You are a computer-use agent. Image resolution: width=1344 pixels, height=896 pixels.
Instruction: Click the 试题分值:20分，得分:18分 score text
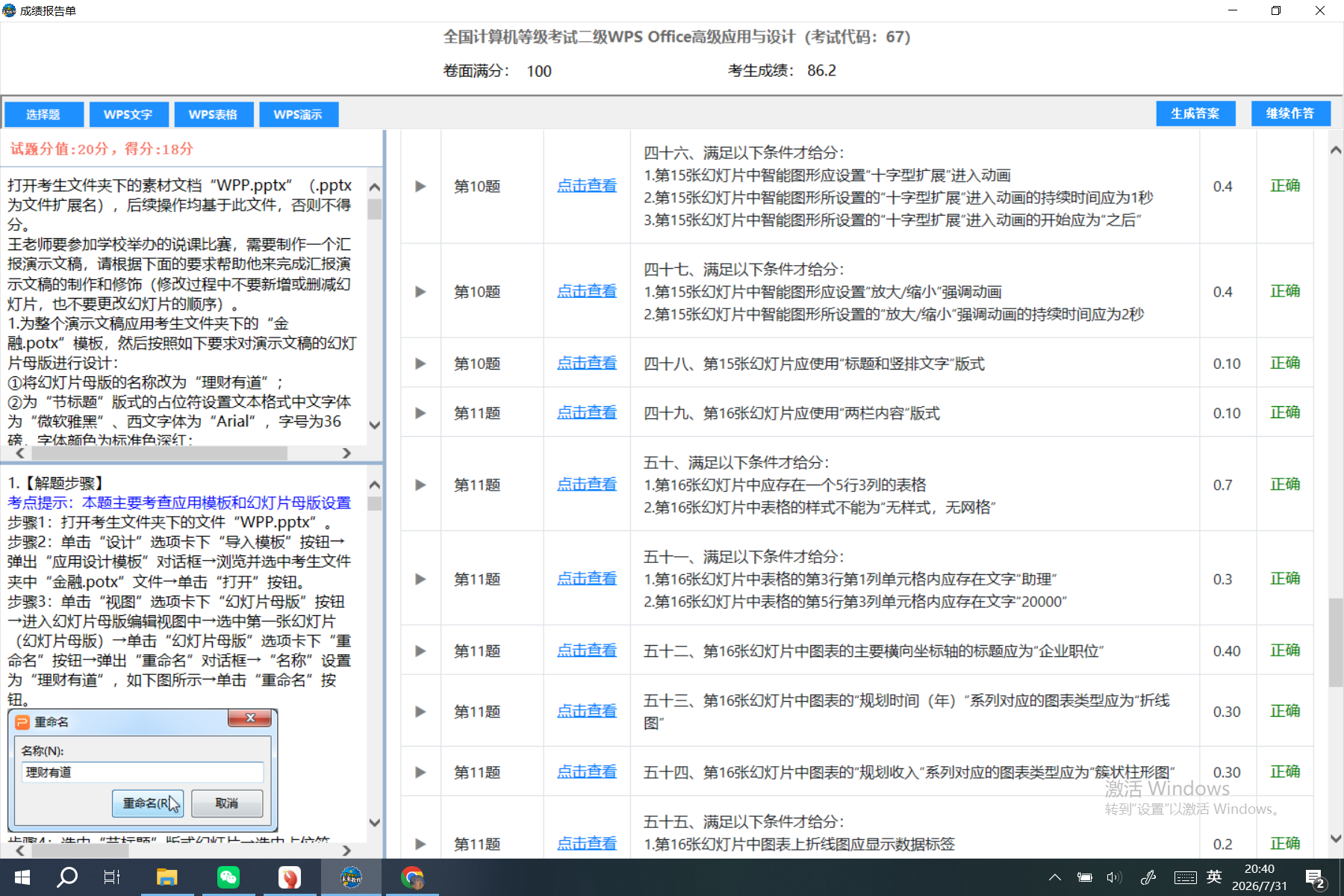102,149
